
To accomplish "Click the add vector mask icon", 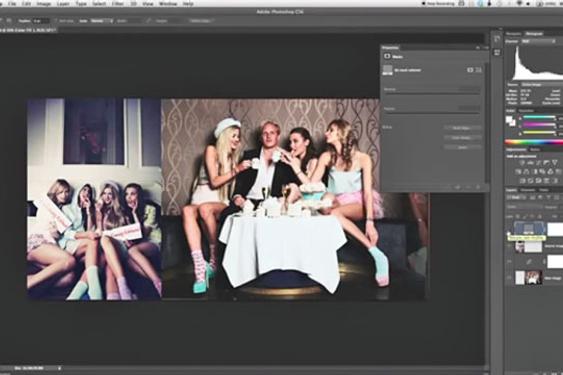I will coord(478,70).
